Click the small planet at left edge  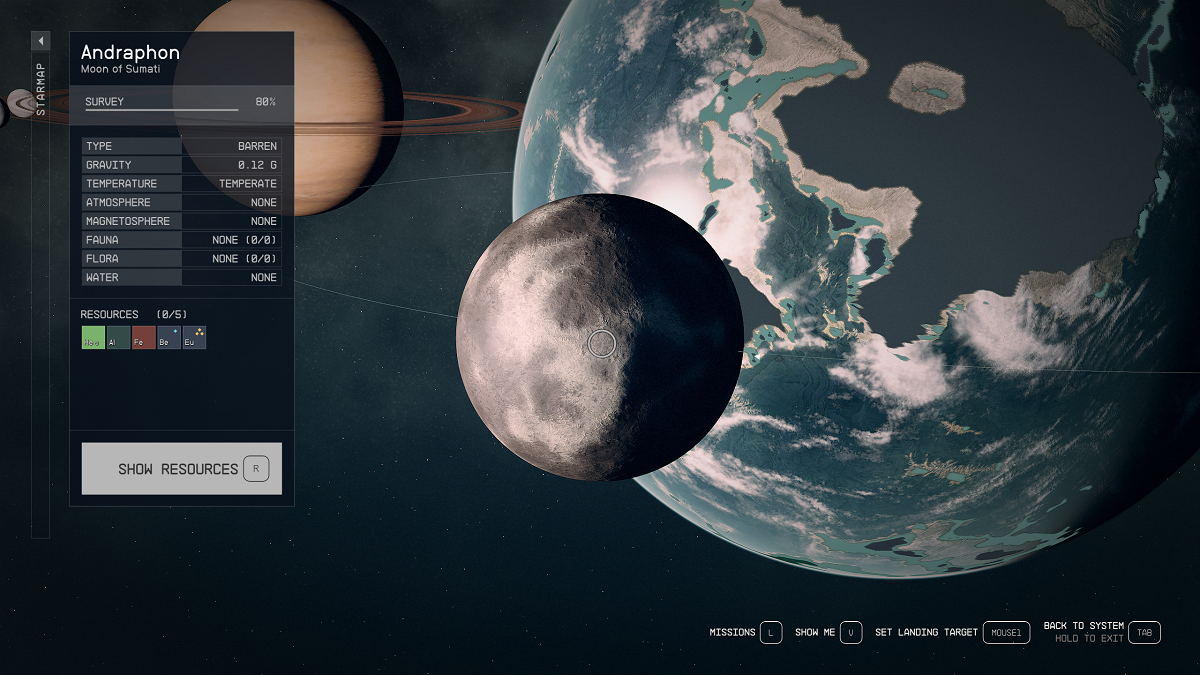pos(19,103)
